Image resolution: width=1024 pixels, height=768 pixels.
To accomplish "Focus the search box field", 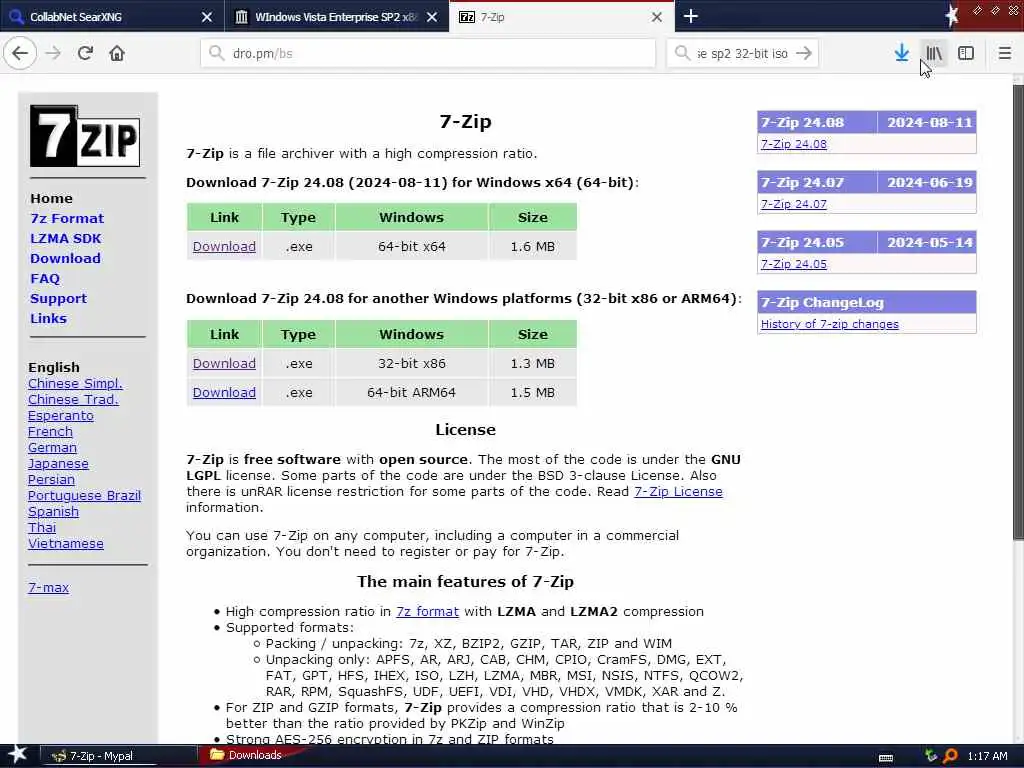I will [x=743, y=53].
